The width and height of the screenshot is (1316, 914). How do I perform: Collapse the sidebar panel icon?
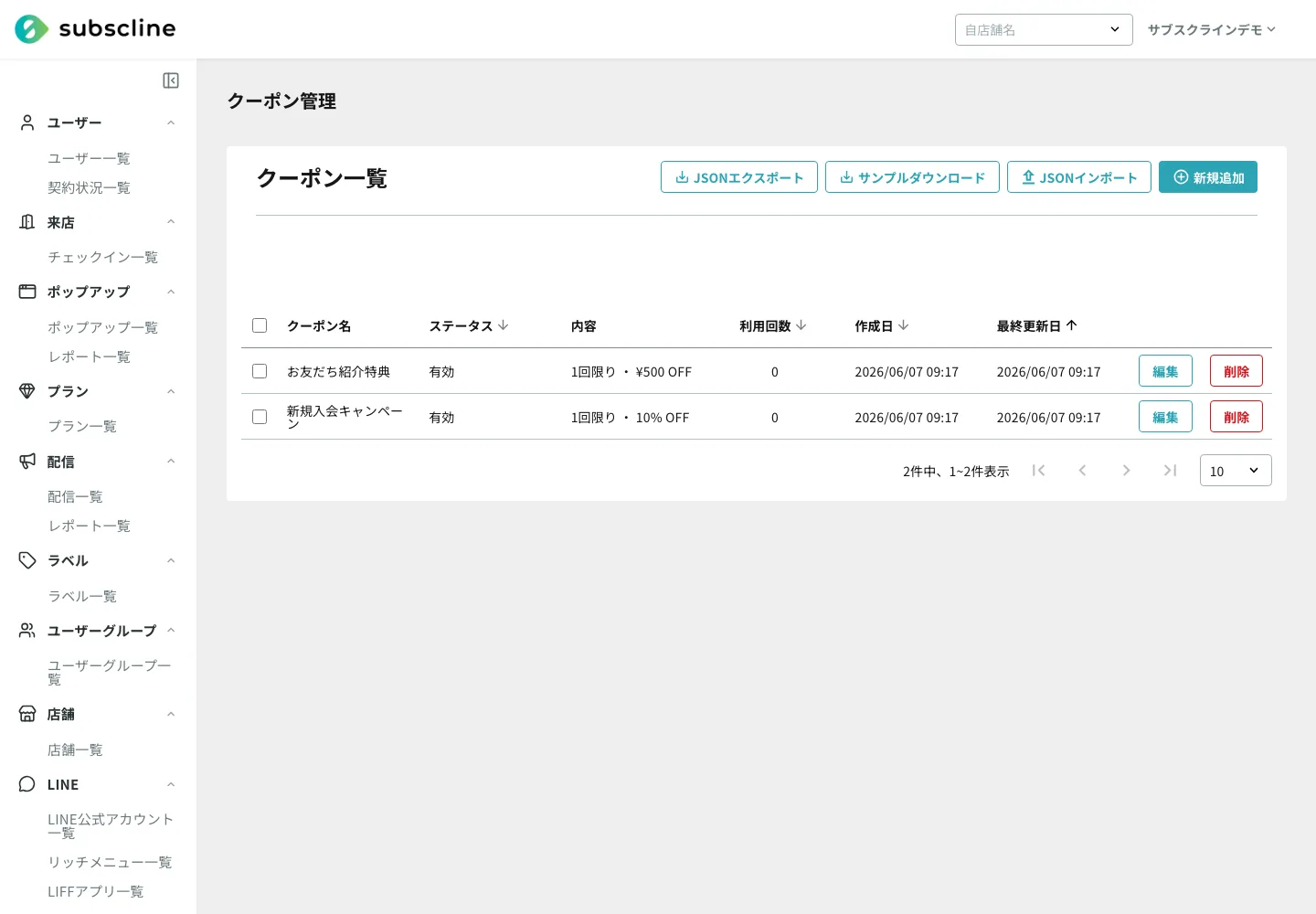point(171,80)
